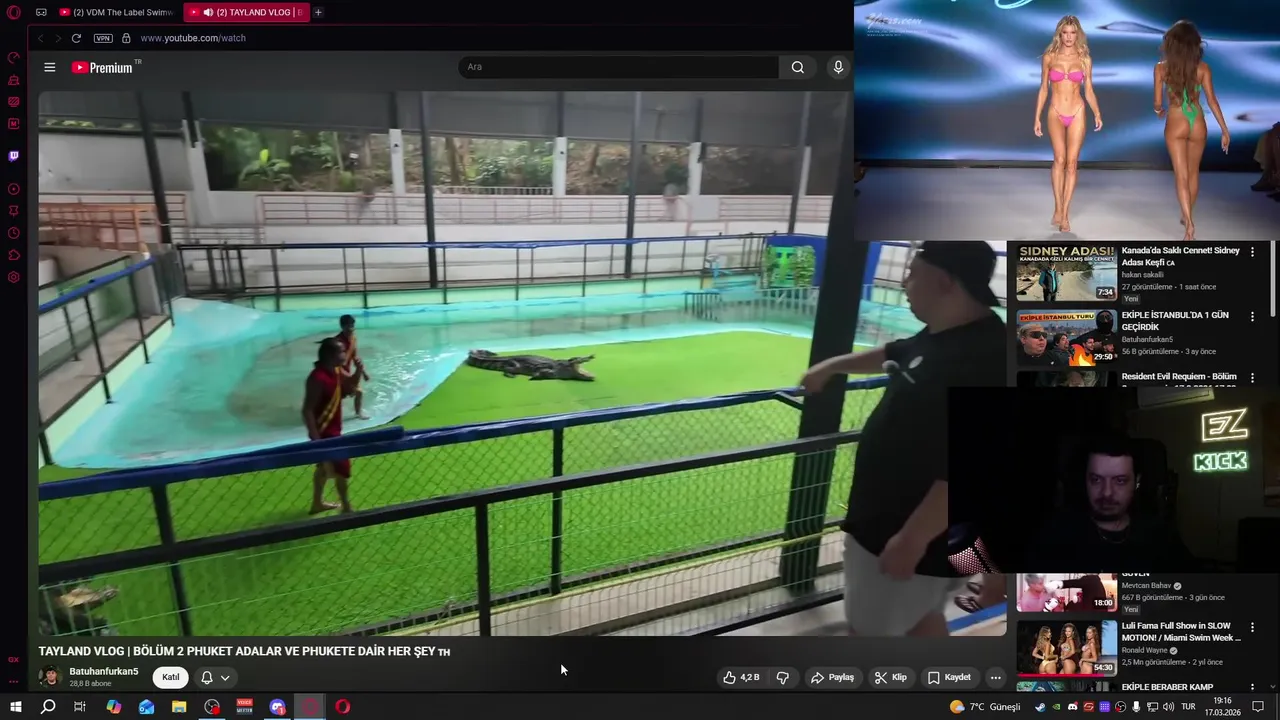Open options for EKİPLE İSTANBUL'DA video
The height and width of the screenshot is (720, 1280).
coord(1252,316)
